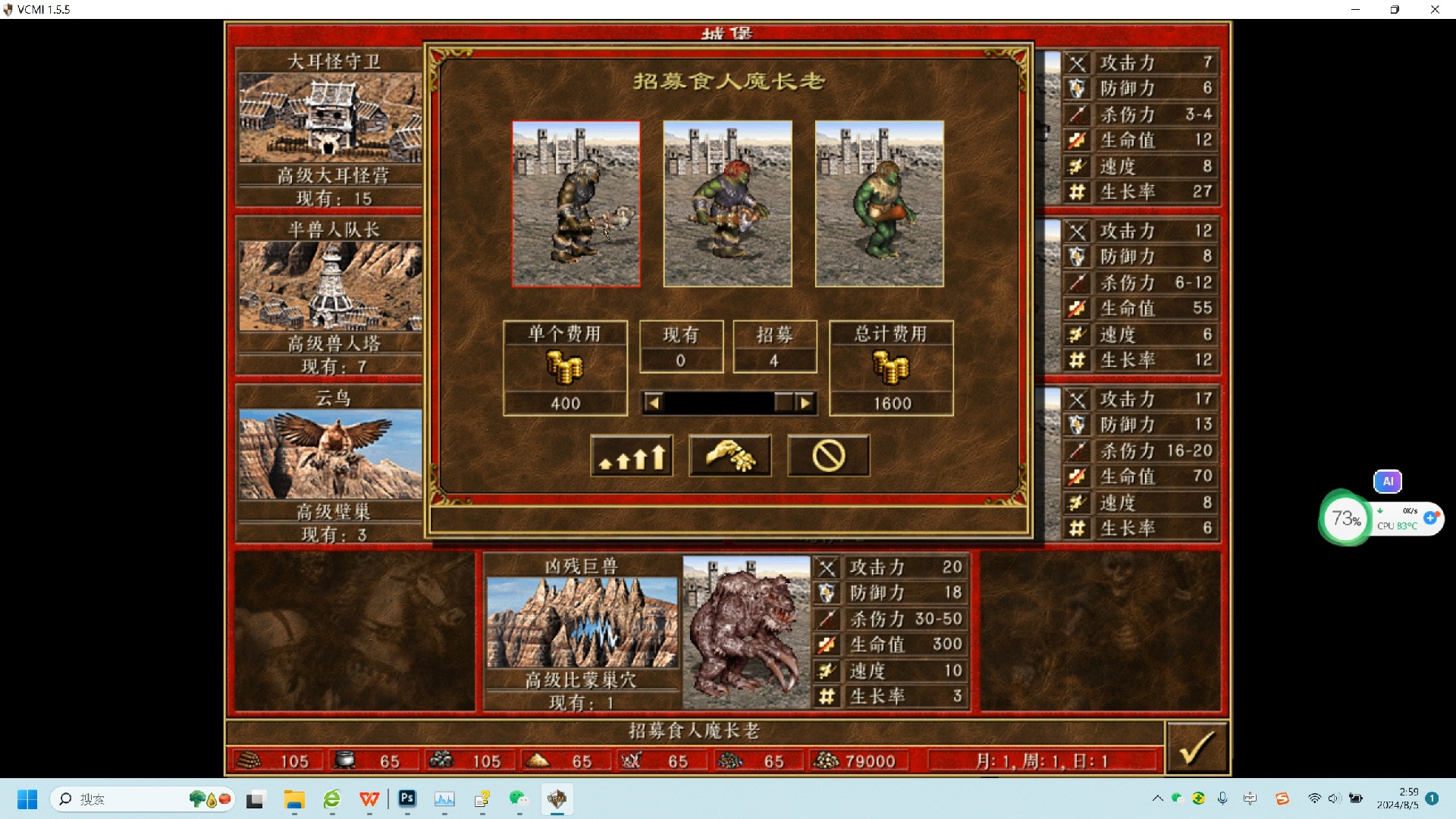Click the 高级比蒙巢穴 dwelling picture
Image resolution: width=1456 pixels, height=819 pixels.
[582, 622]
